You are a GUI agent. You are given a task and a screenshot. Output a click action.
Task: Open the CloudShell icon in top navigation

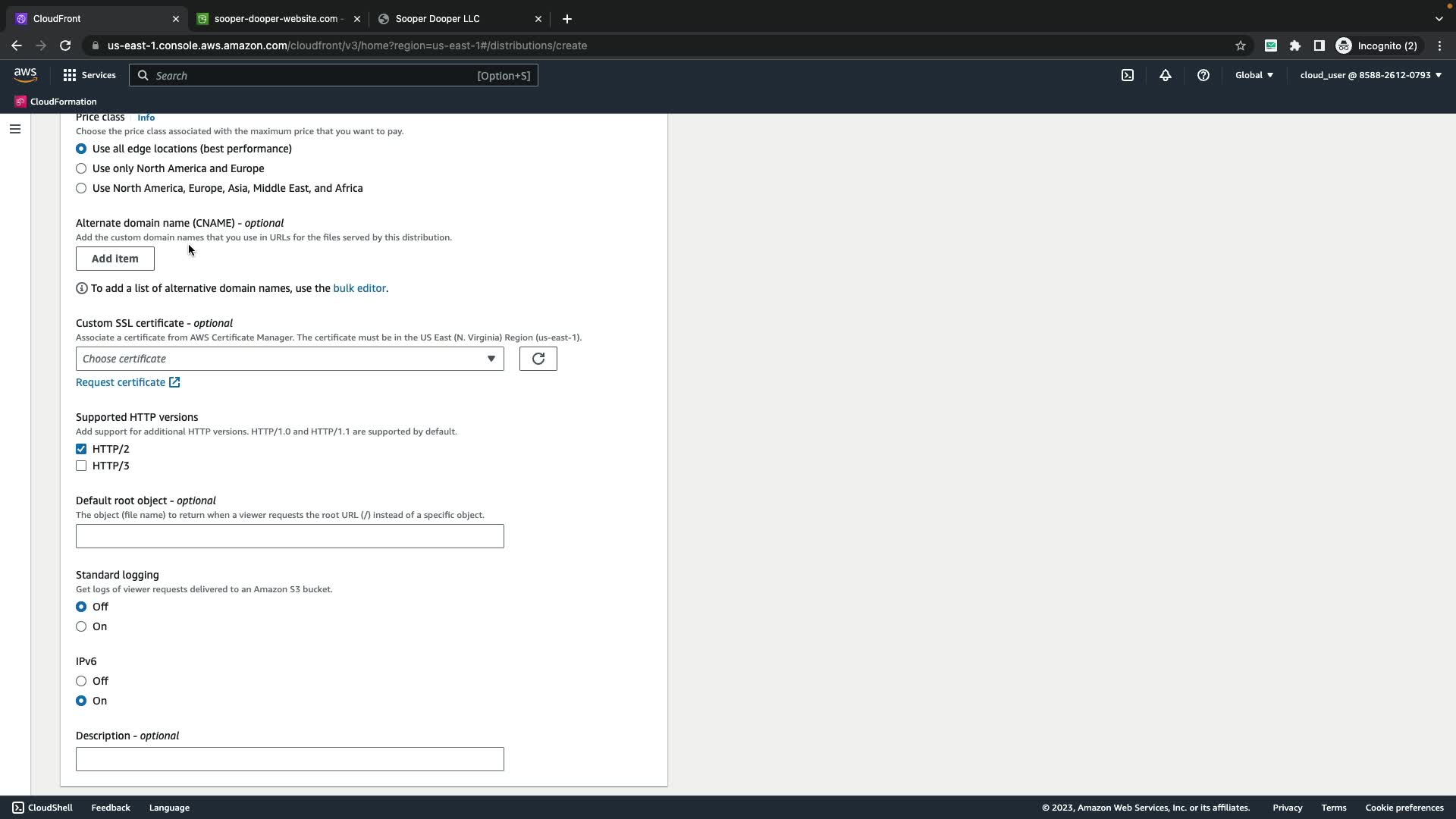pos(1128,75)
